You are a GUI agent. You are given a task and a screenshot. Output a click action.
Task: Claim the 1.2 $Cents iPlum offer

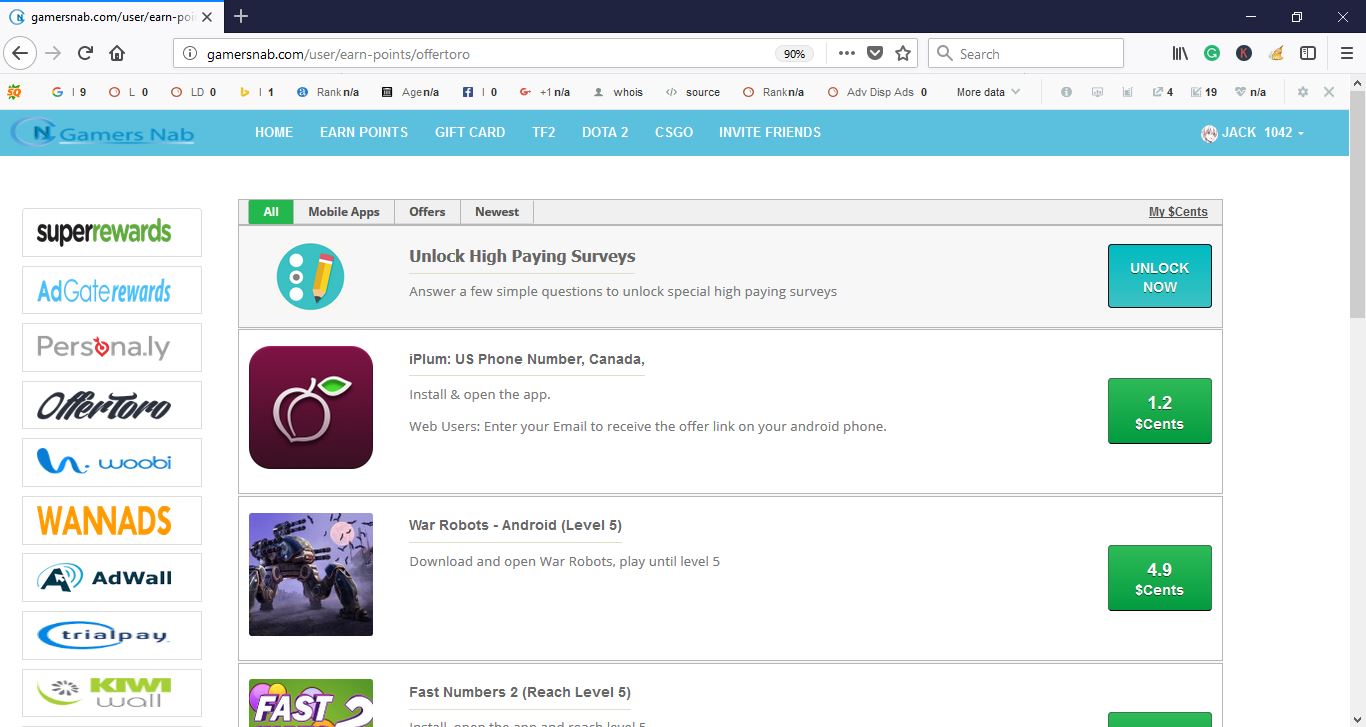[x=1160, y=411]
